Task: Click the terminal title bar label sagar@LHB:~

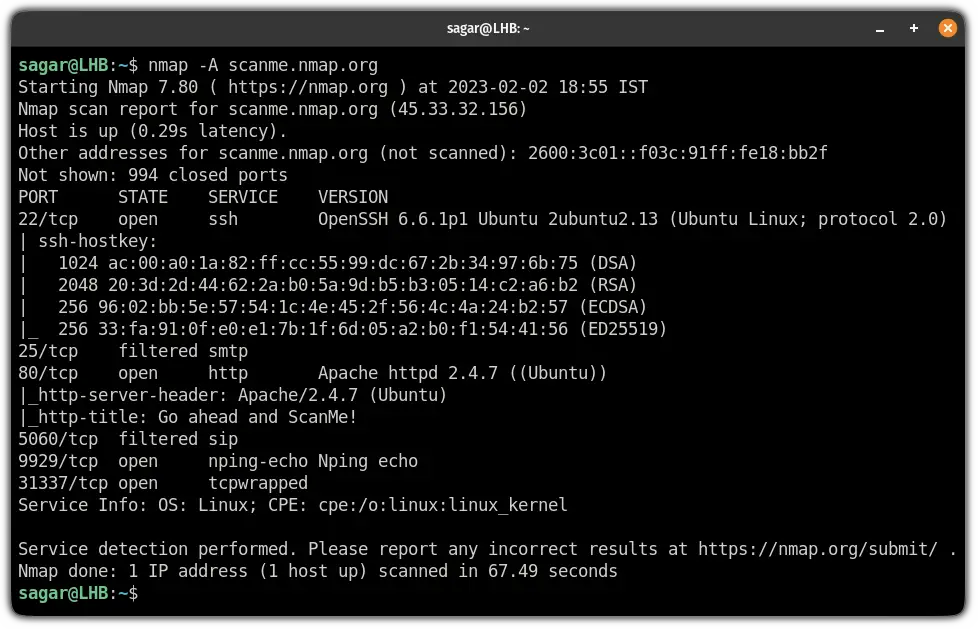Action: click(x=489, y=28)
